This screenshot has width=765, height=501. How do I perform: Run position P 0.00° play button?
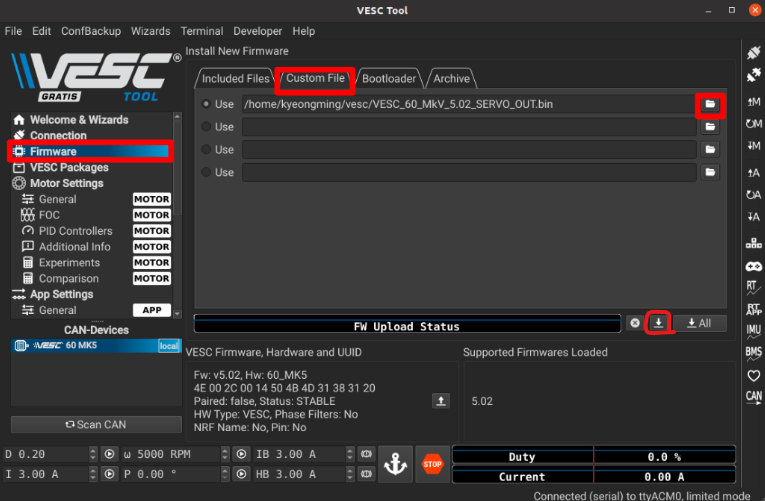(x=241, y=474)
